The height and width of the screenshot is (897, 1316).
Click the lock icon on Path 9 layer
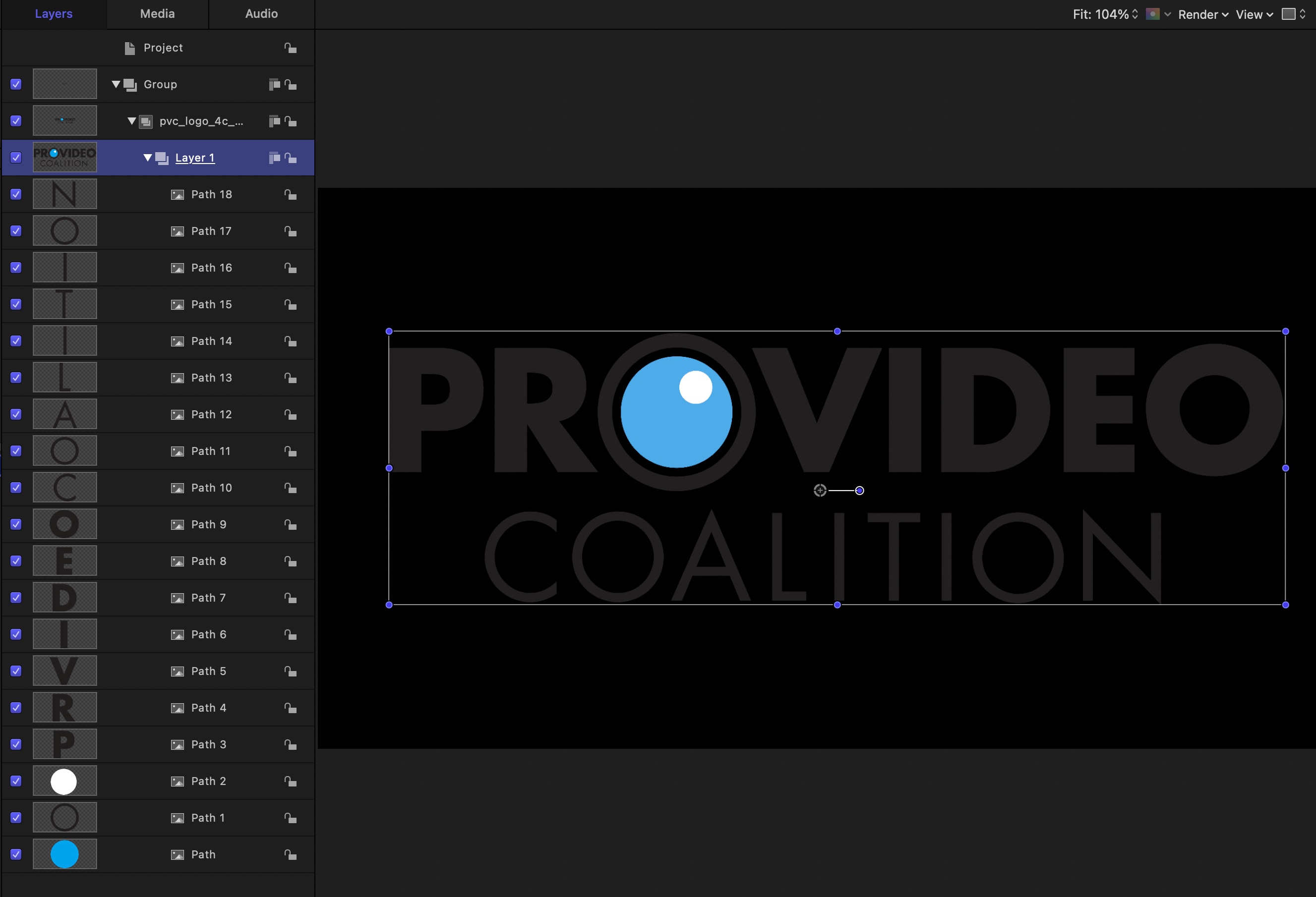290,524
